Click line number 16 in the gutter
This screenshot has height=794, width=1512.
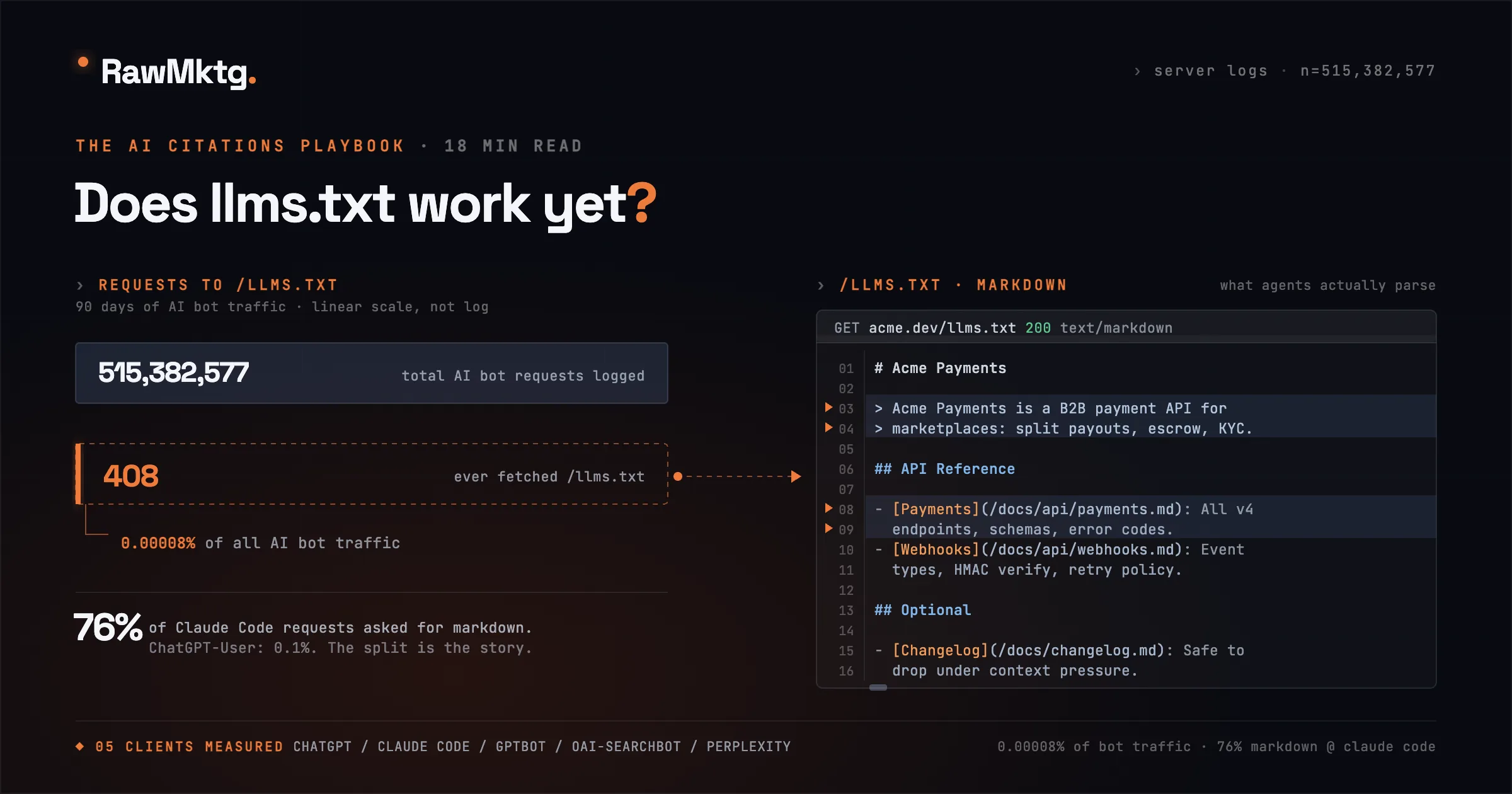846,671
